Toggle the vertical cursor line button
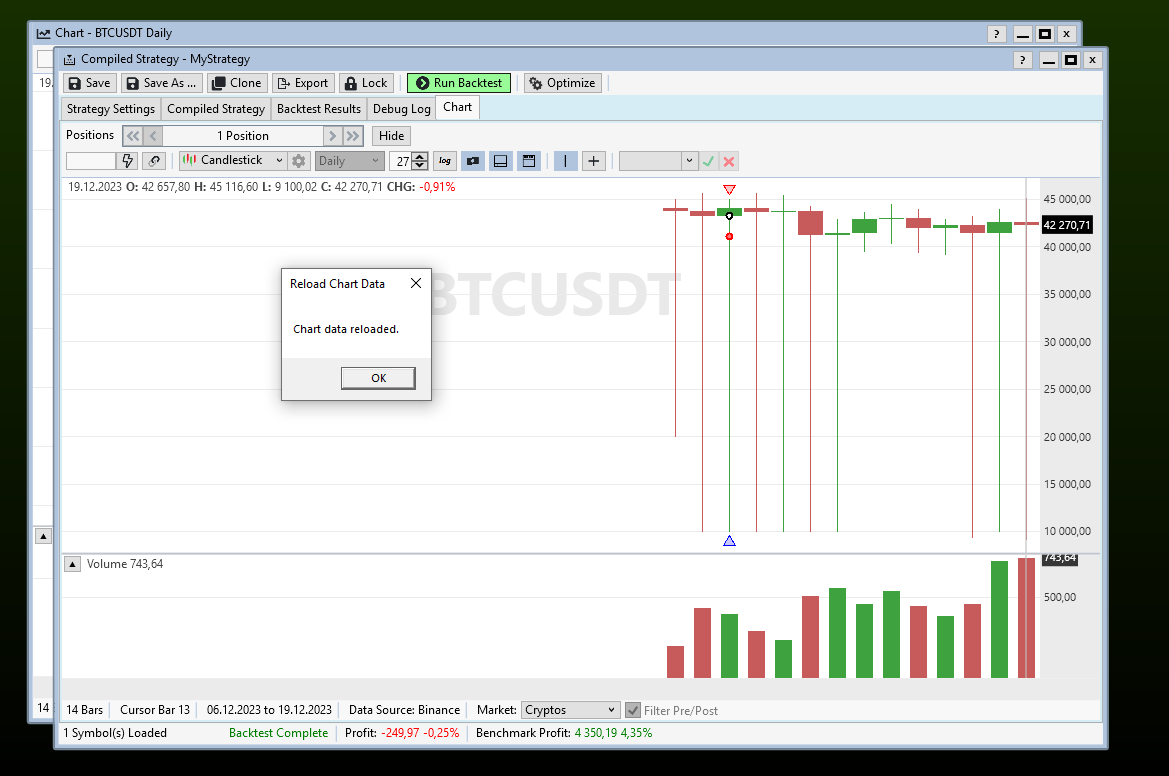Screen dimensions: 1169x776 [x=565, y=161]
